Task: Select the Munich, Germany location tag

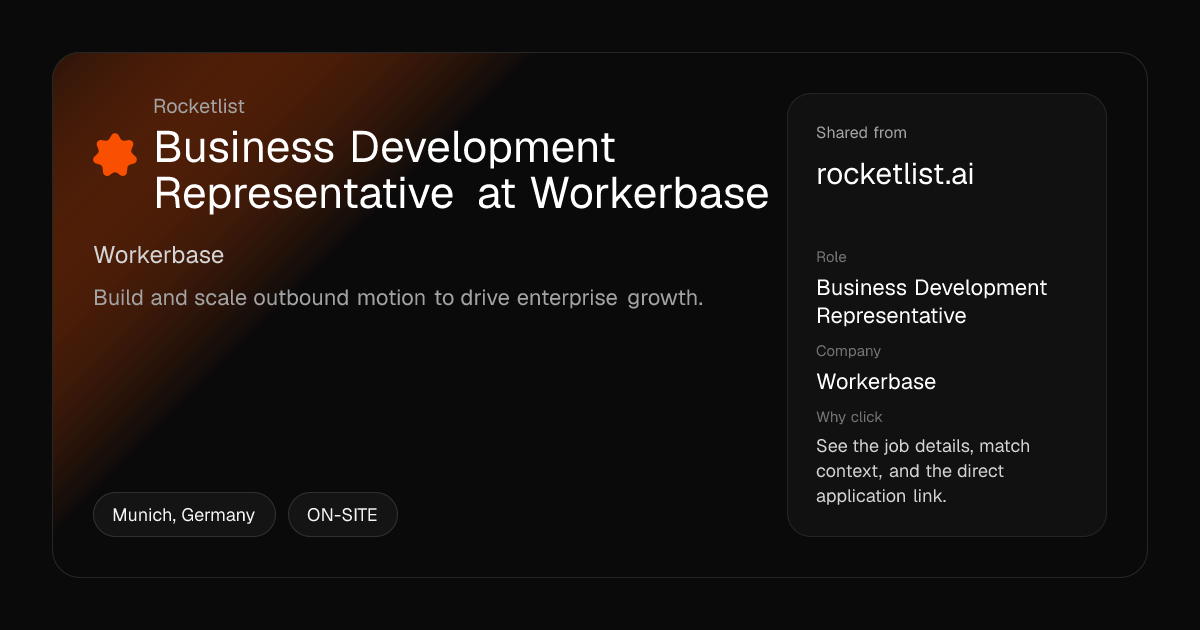Action: coord(184,515)
